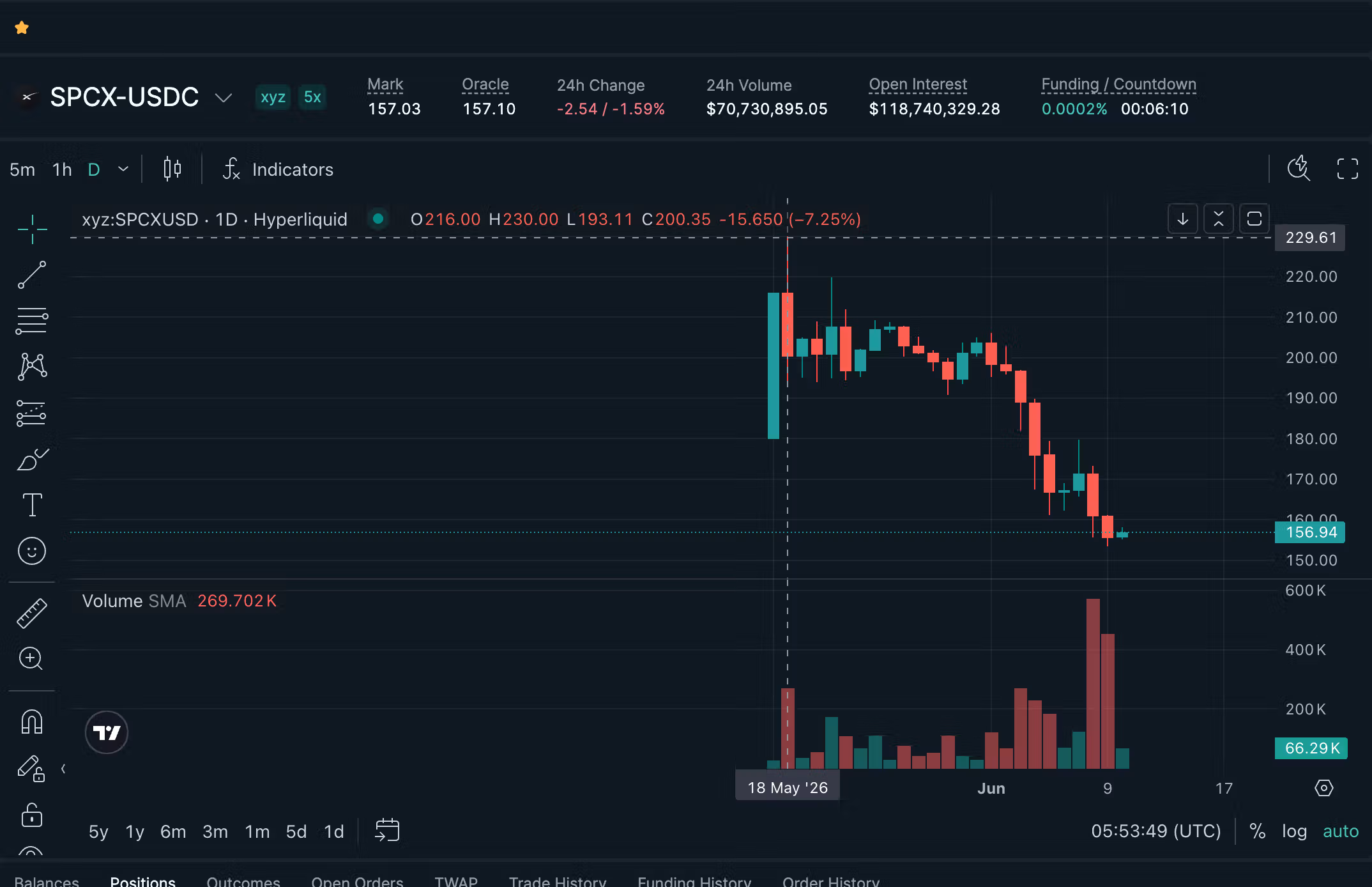Select the XABCD pattern tool
The image size is (1372, 887).
32,367
